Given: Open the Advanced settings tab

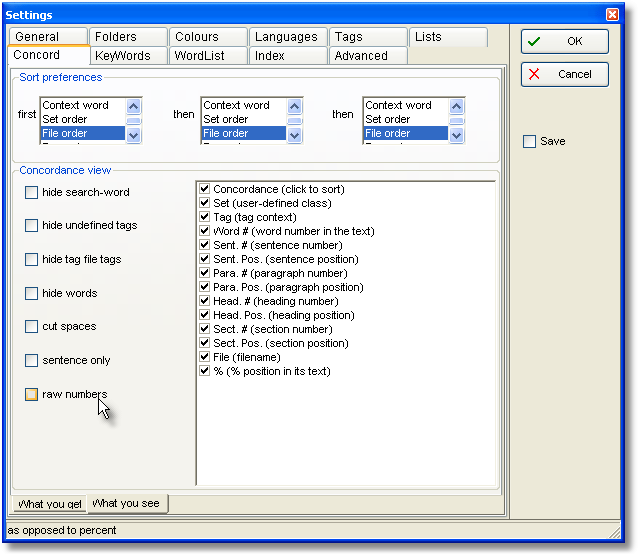Looking at the screenshot, I should coord(361,56).
